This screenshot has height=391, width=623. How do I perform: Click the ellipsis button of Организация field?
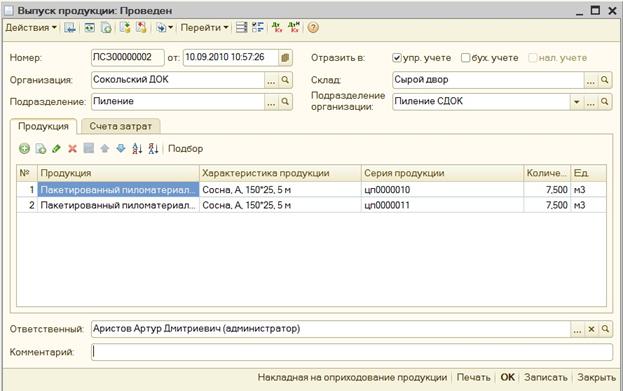(x=271, y=80)
